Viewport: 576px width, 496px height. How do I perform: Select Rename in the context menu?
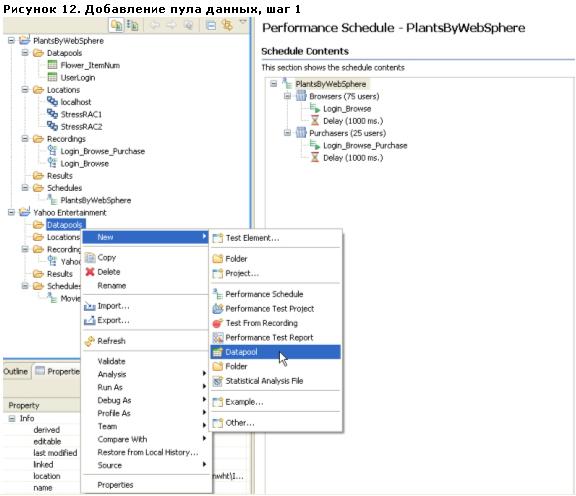(112, 286)
